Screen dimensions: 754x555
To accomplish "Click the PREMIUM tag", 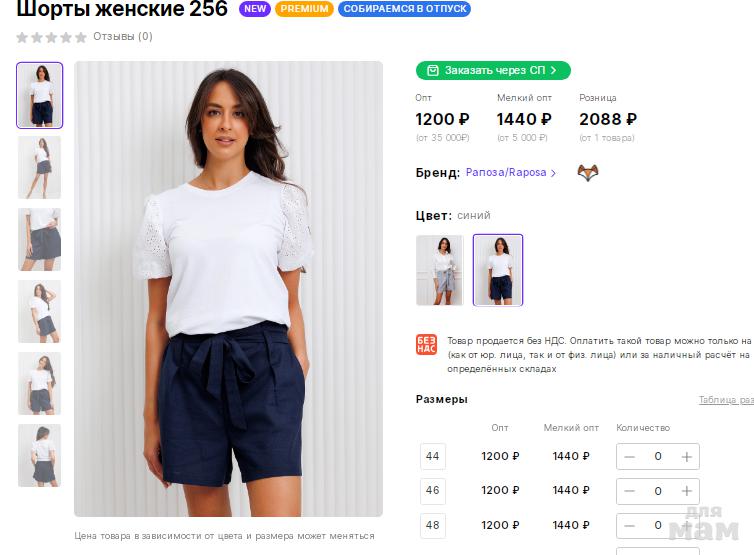I will click(x=304, y=9).
